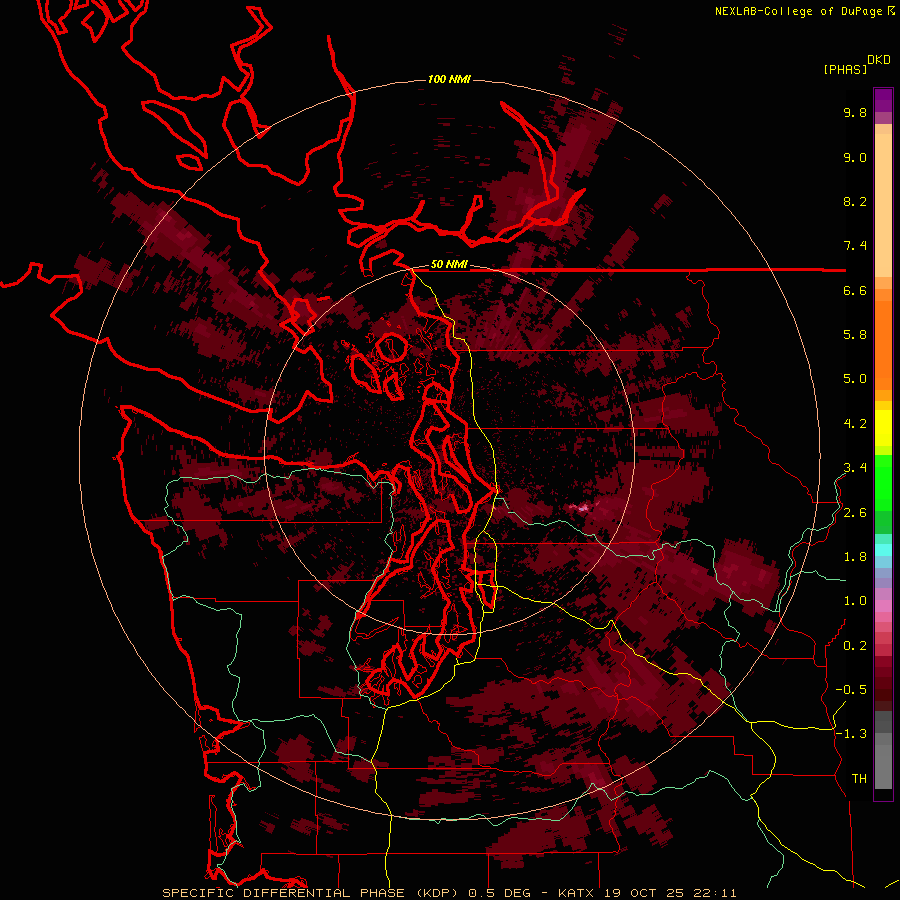Click the 50 NMI range ring label
The image size is (900, 900).
click(449, 265)
